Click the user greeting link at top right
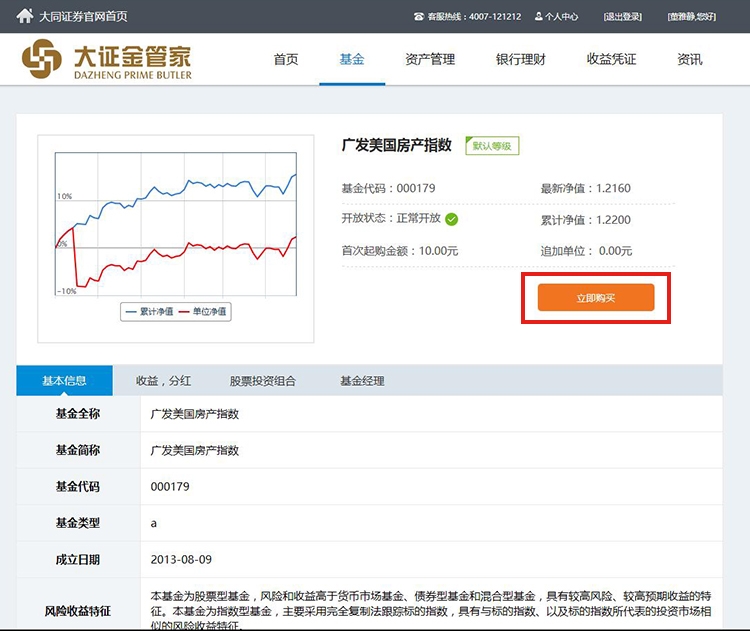The image size is (750, 631). click(692, 17)
